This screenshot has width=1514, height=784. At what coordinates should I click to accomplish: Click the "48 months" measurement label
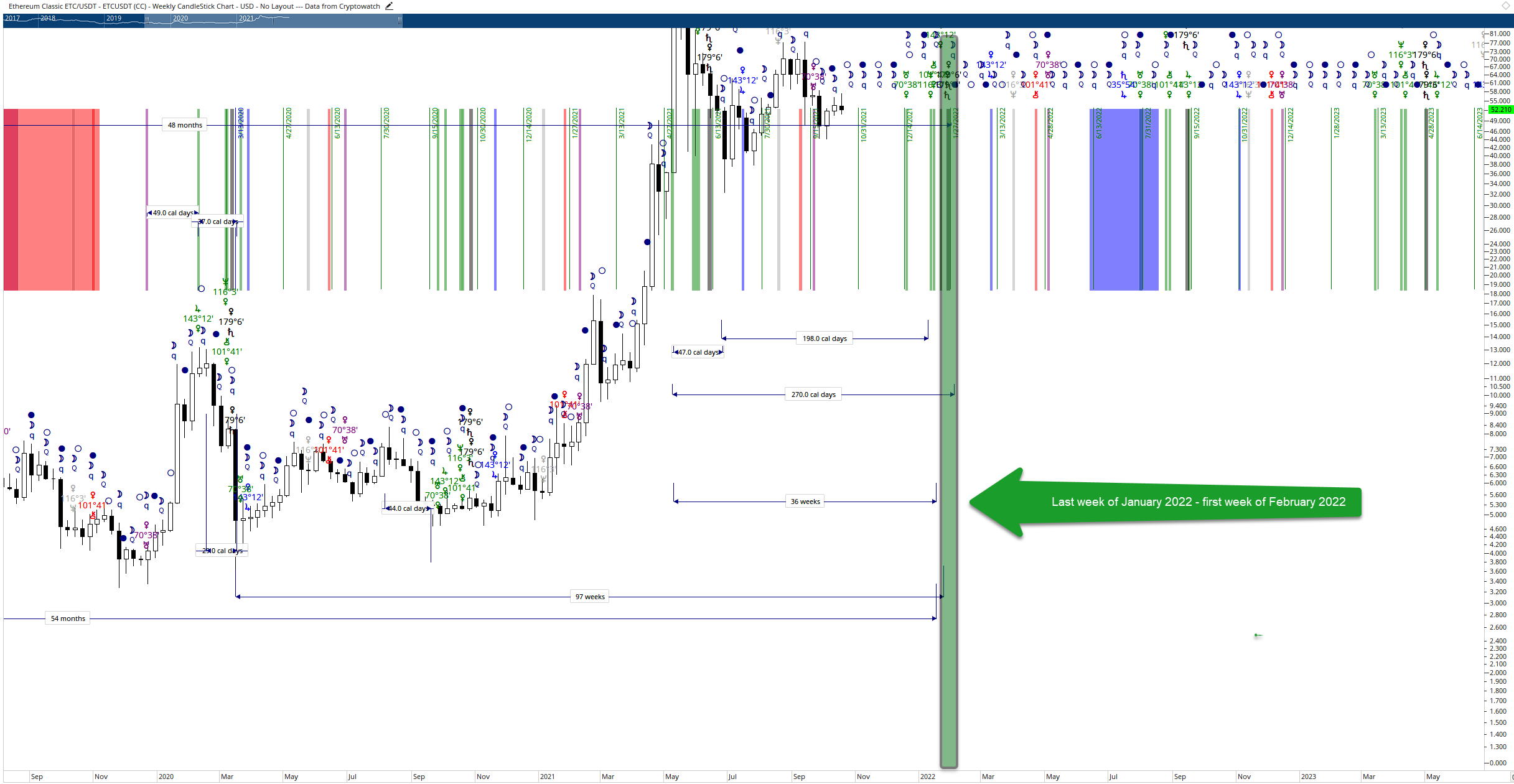(x=185, y=125)
